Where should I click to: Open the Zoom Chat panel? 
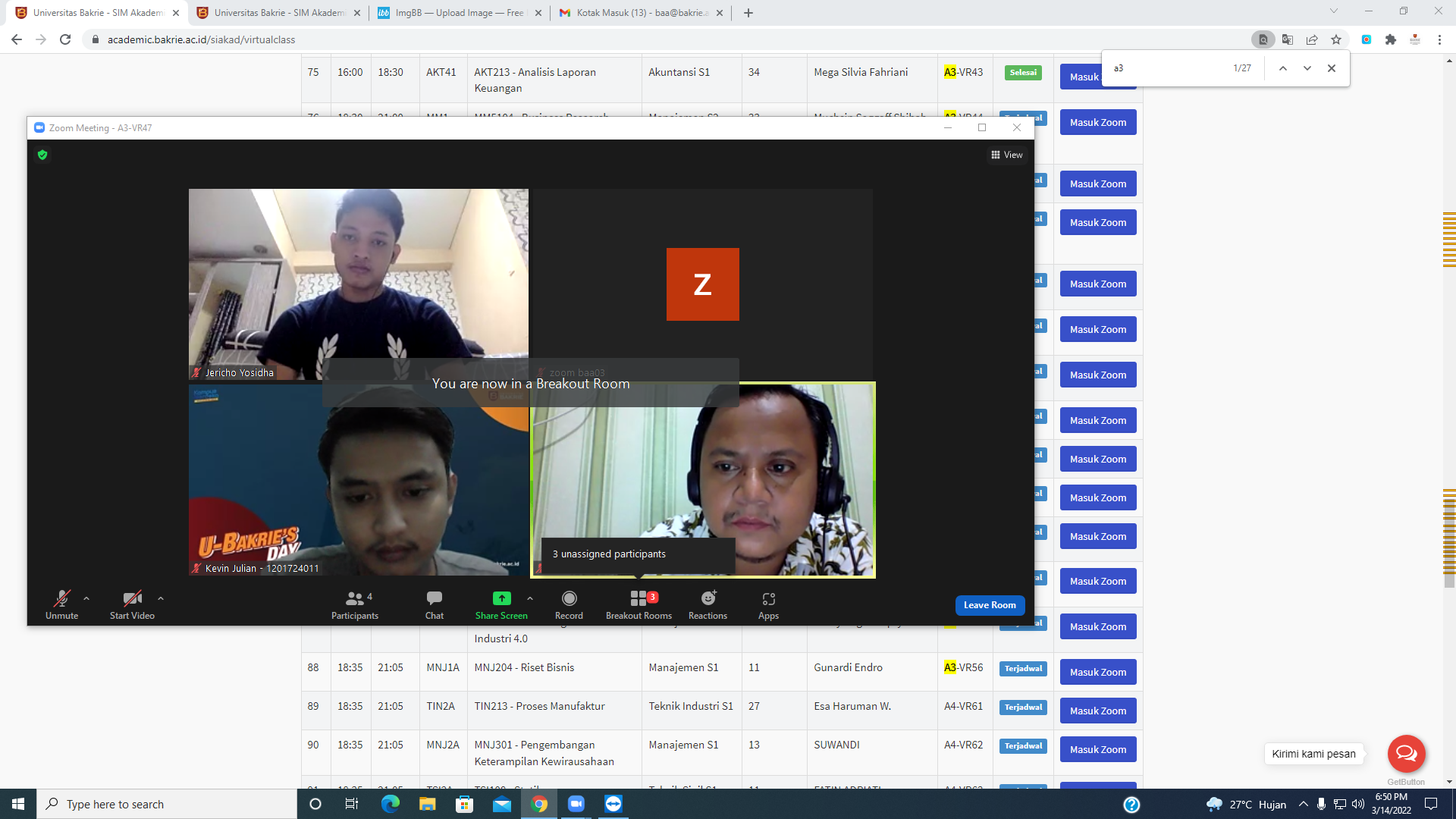point(435,604)
